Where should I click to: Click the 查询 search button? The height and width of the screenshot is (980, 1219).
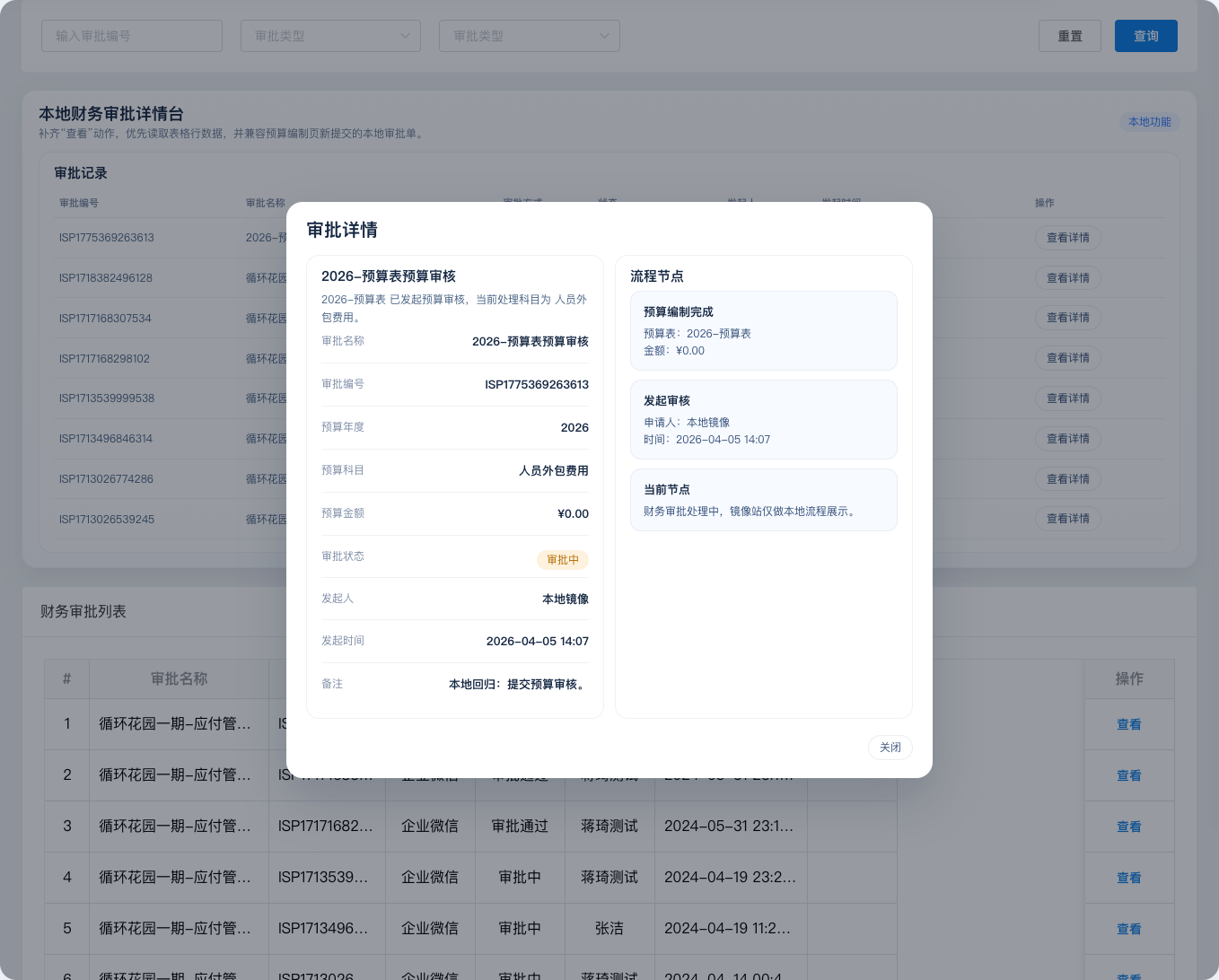(x=1145, y=36)
